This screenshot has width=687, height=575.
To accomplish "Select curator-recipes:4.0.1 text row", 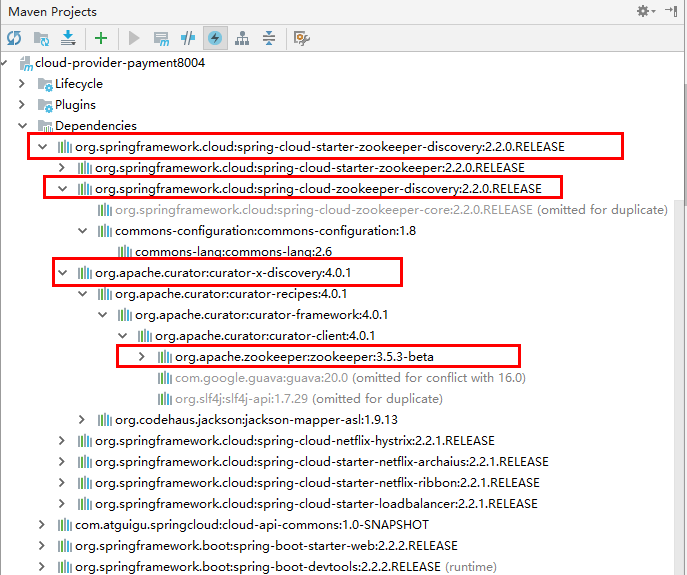I will click(x=231, y=294).
